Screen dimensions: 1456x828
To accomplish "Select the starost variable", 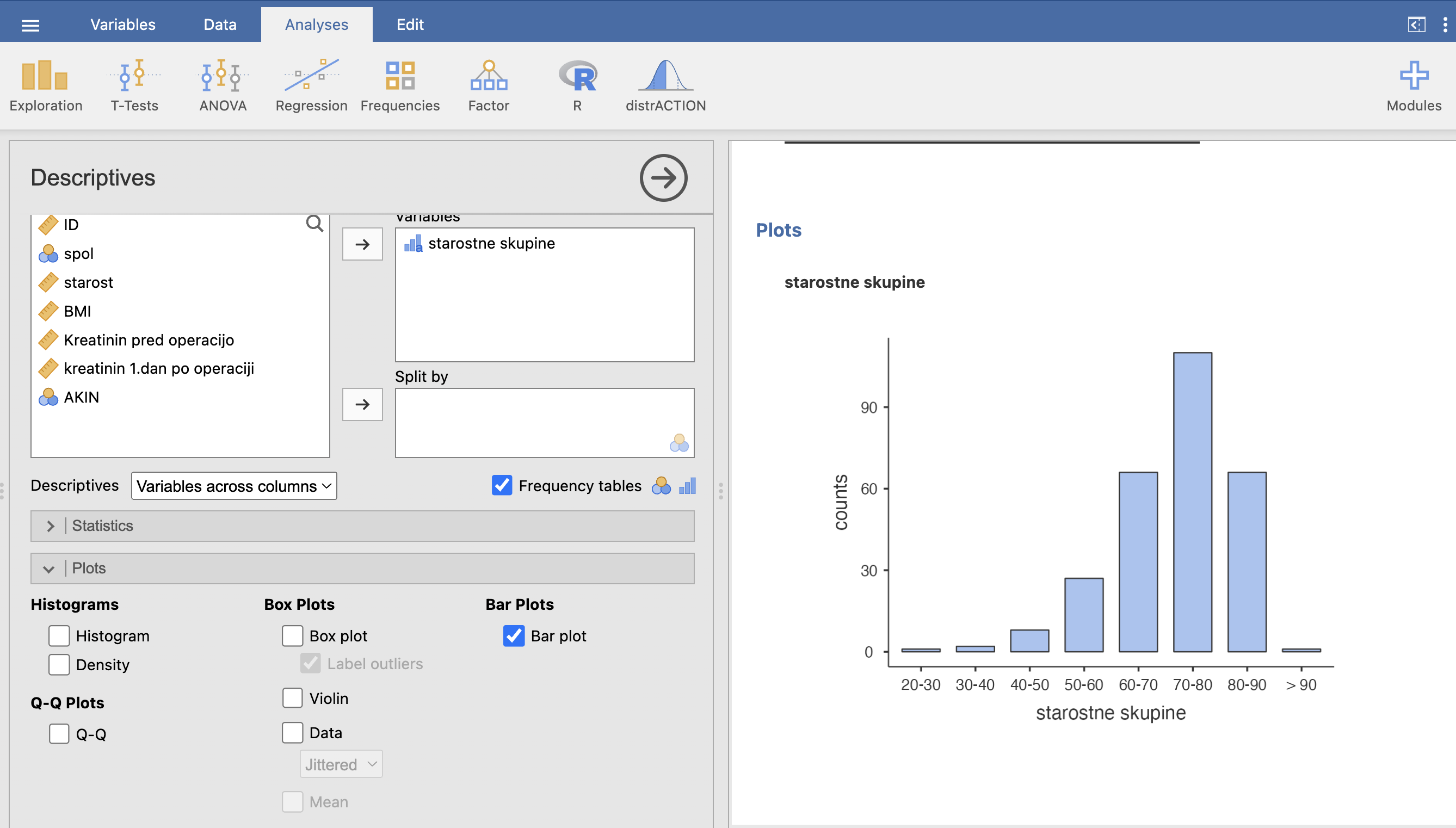I will click(180, 282).
